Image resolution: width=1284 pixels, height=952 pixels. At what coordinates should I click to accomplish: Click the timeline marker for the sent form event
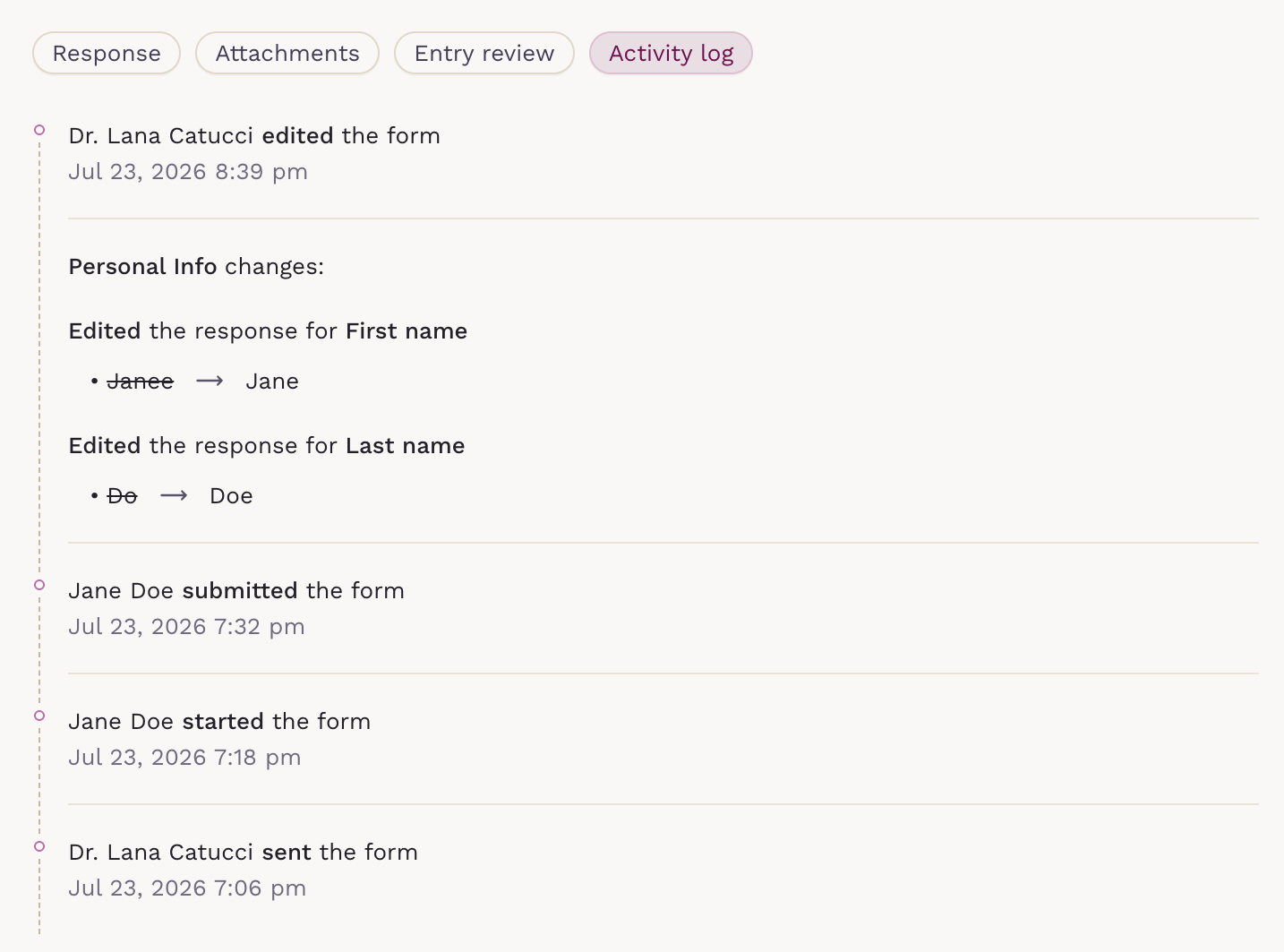click(39, 846)
